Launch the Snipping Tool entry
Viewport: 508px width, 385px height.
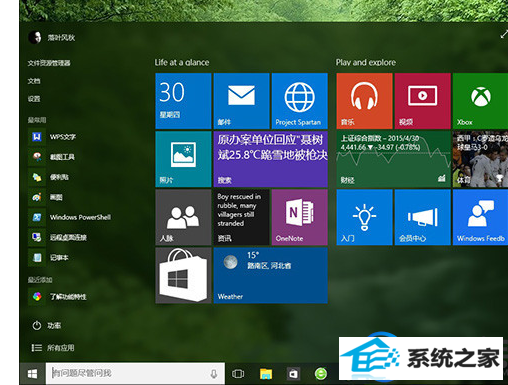52,157
